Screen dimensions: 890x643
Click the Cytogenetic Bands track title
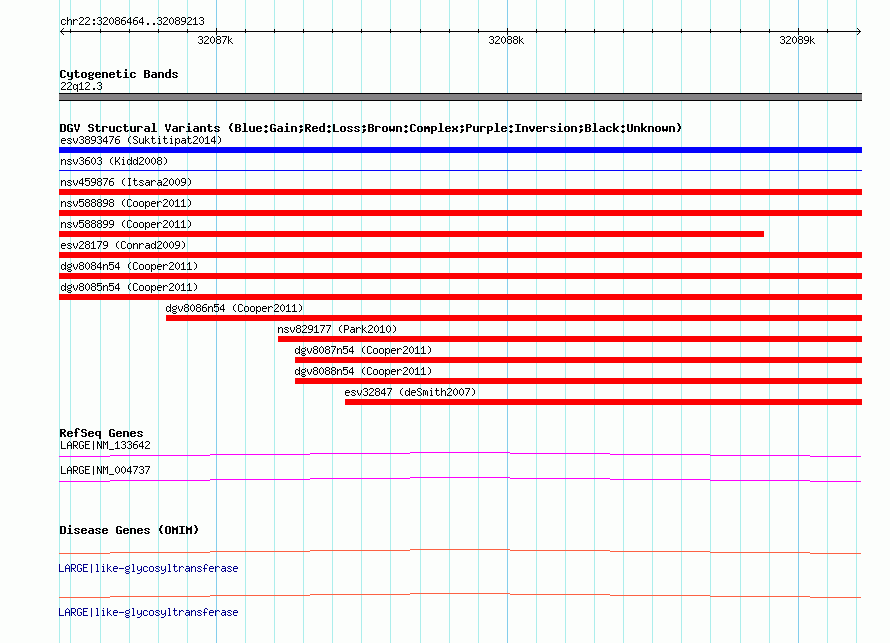pyautogui.click(x=119, y=74)
